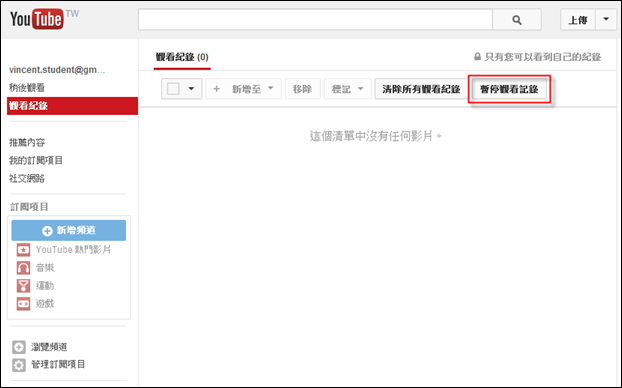
Task: Click the 遊戲 gamepad icon
Action: [23, 304]
